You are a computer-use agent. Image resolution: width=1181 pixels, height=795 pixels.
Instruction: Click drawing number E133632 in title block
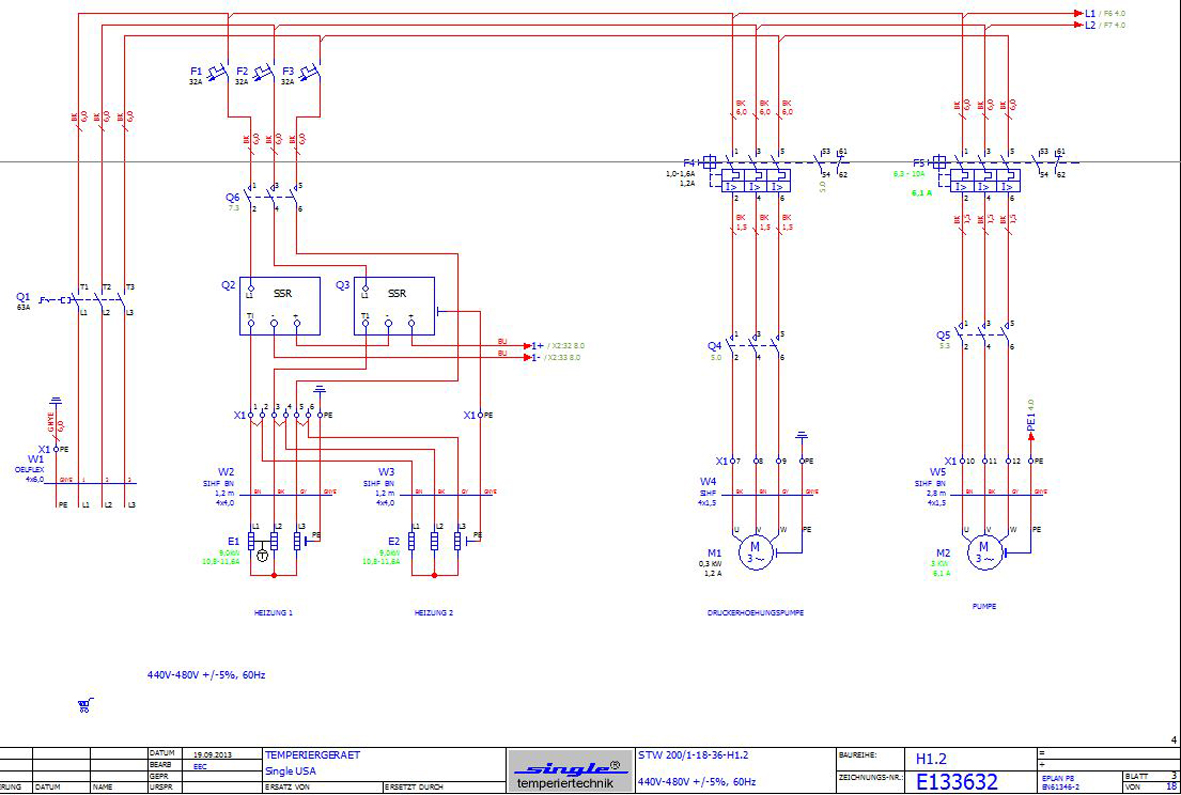(957, 781)
